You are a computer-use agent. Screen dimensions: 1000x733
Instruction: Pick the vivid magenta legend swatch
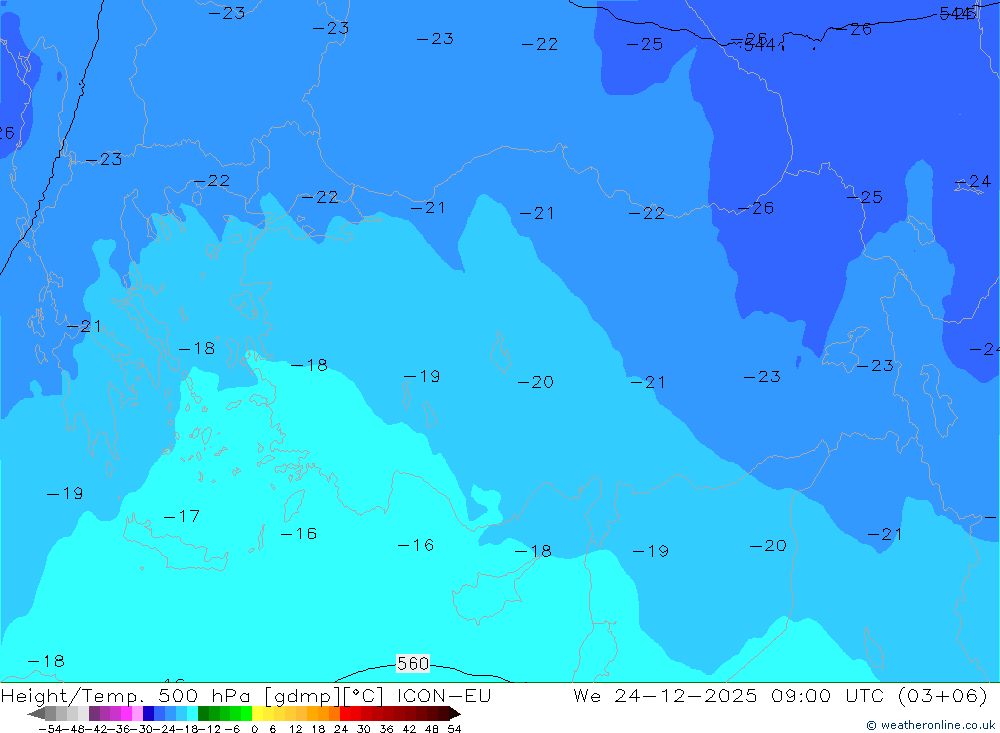click(126, 714)
